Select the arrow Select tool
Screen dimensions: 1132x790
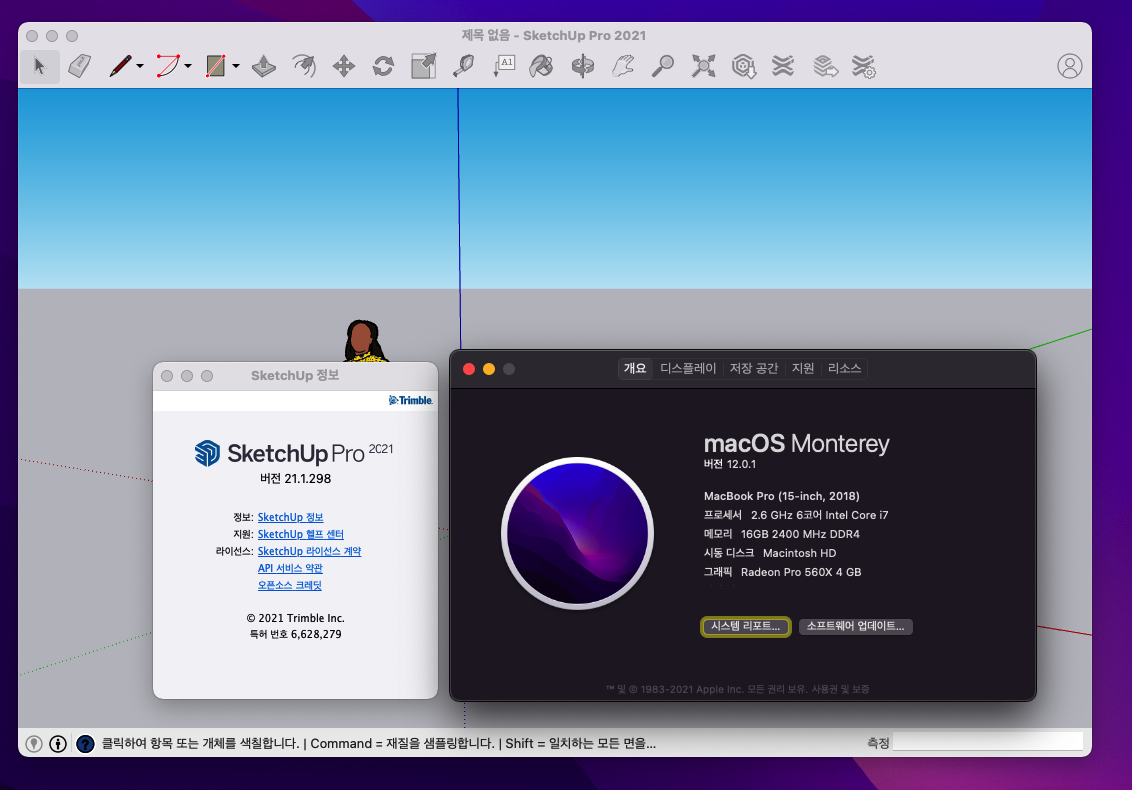[39, 66]
